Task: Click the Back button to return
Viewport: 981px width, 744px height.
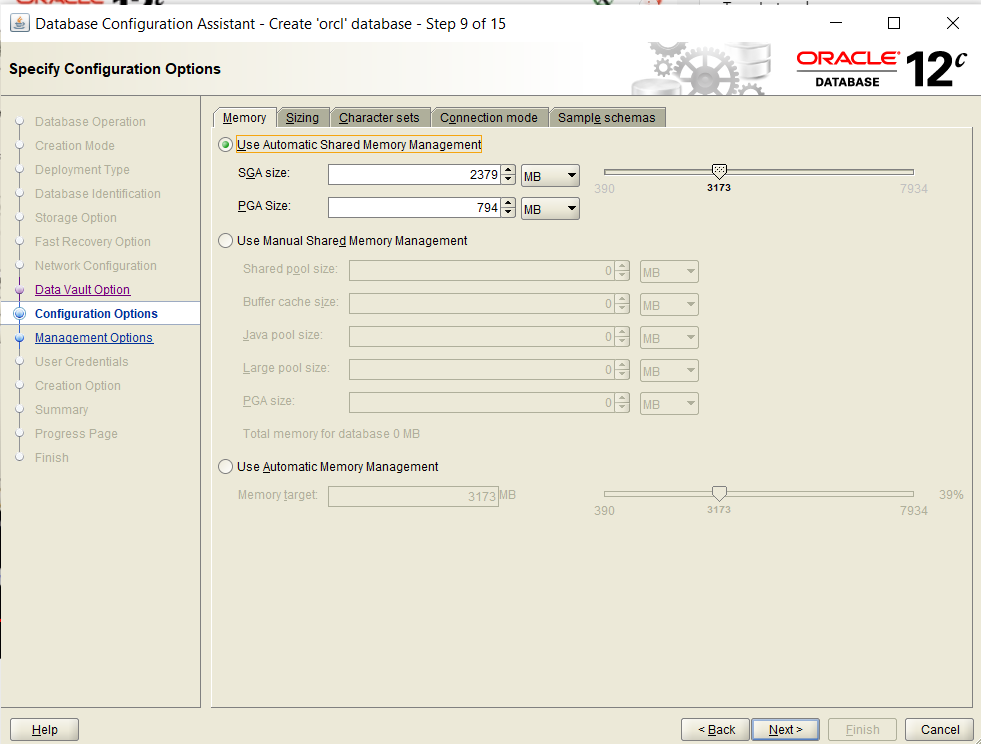Action: (x=715, y=729)
